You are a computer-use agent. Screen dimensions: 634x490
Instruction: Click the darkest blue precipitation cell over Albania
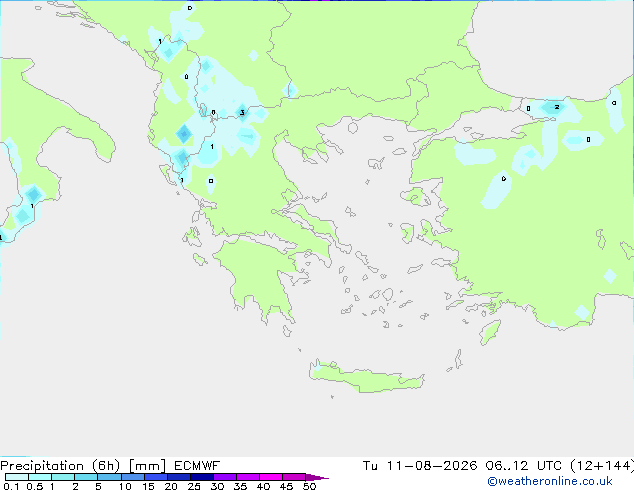[x=184, y=134]
